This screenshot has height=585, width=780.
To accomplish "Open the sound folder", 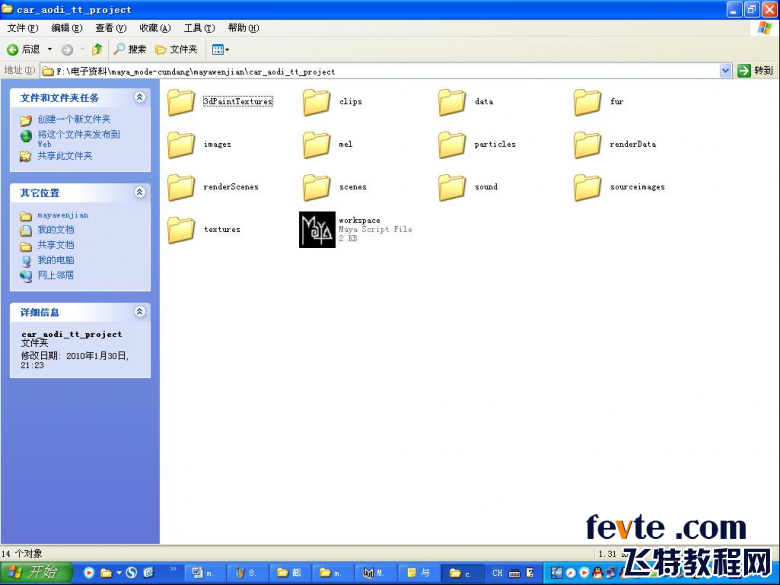I will 468,188.
